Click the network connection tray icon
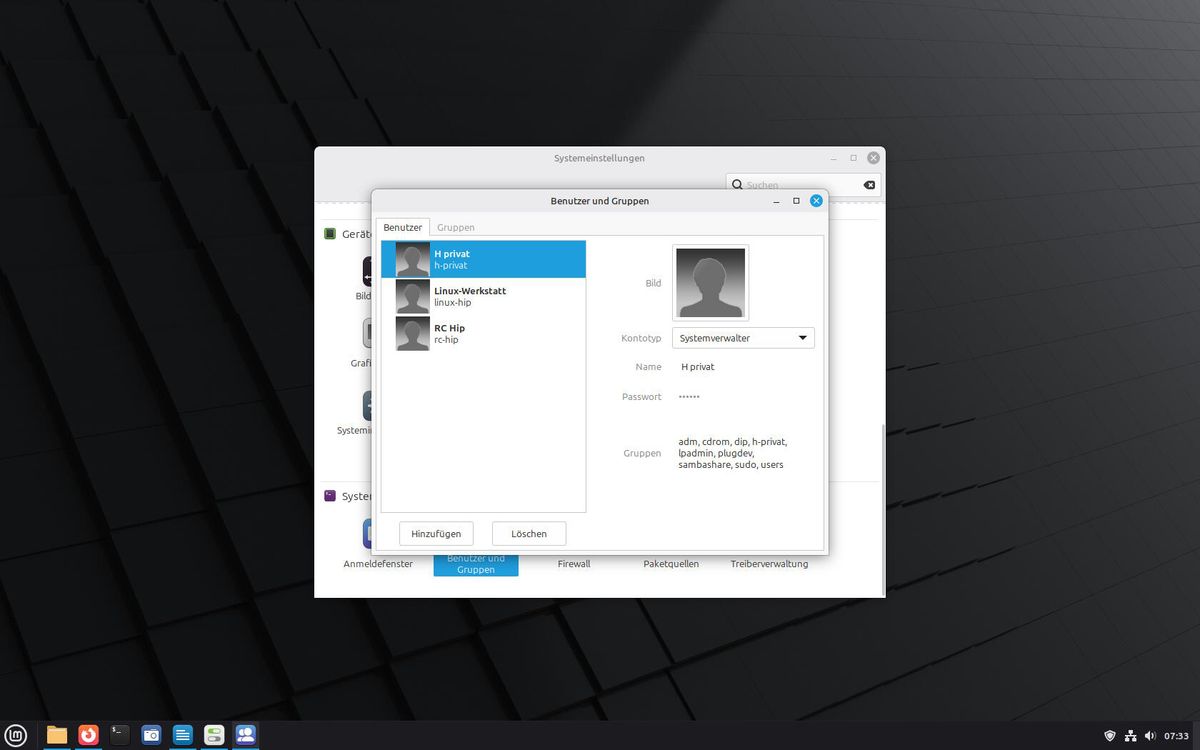The image size is (1200, 750). click(1130, 736)
